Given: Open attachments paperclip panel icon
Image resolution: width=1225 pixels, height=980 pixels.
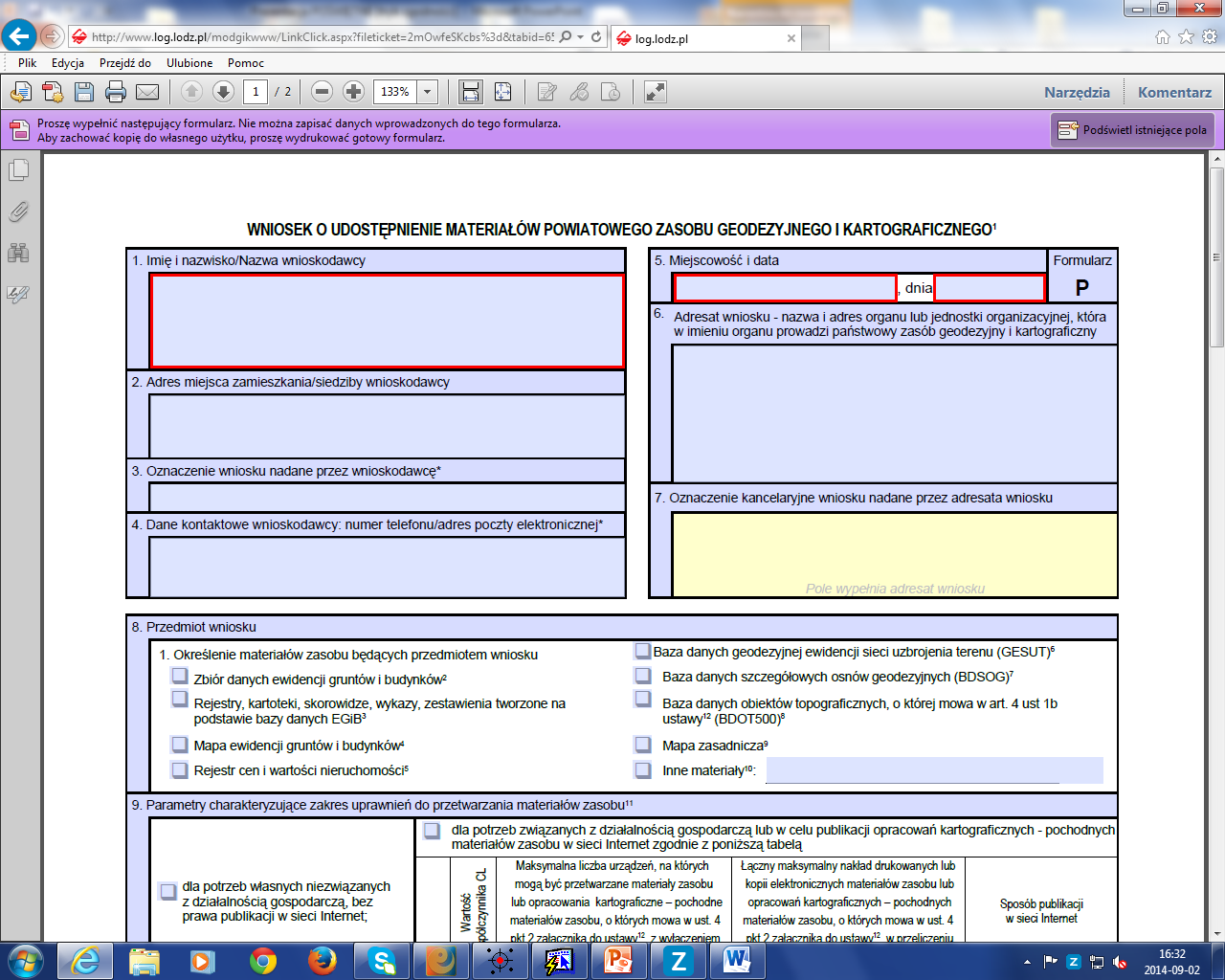Looking at the screenshot, I should point(18,212).
